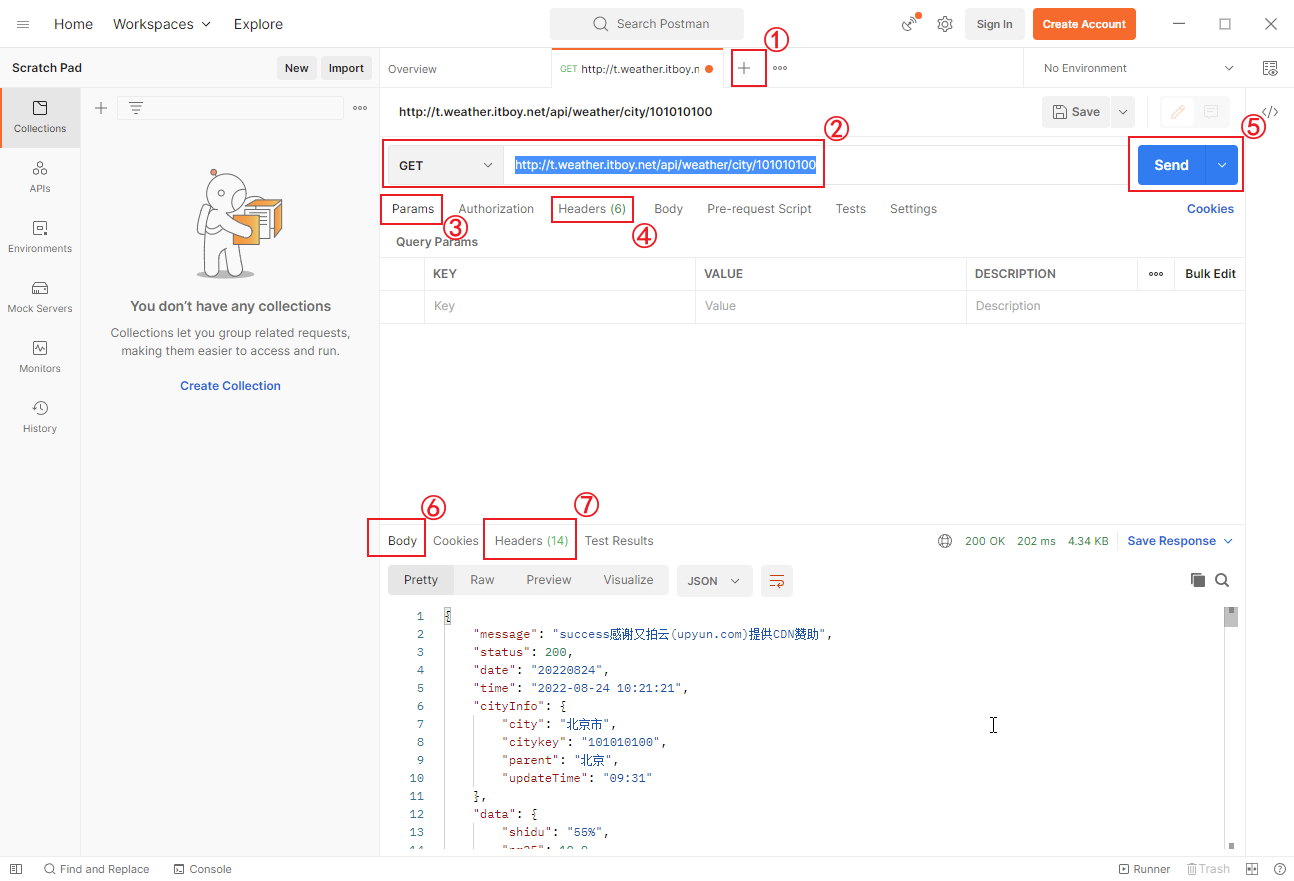The width and height of the screenshot is (1294, 881).
Task: Click the network globe icon
Action: pos(945,541)
